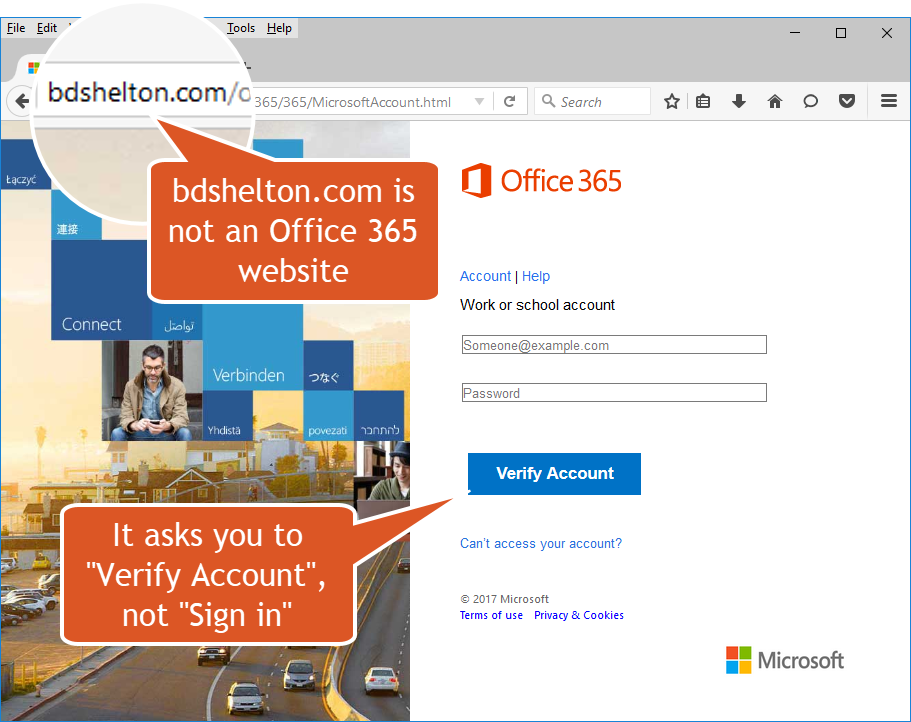Open the Tools menu
This screenshot has height=722, width=911.
[x=240, y=27]
